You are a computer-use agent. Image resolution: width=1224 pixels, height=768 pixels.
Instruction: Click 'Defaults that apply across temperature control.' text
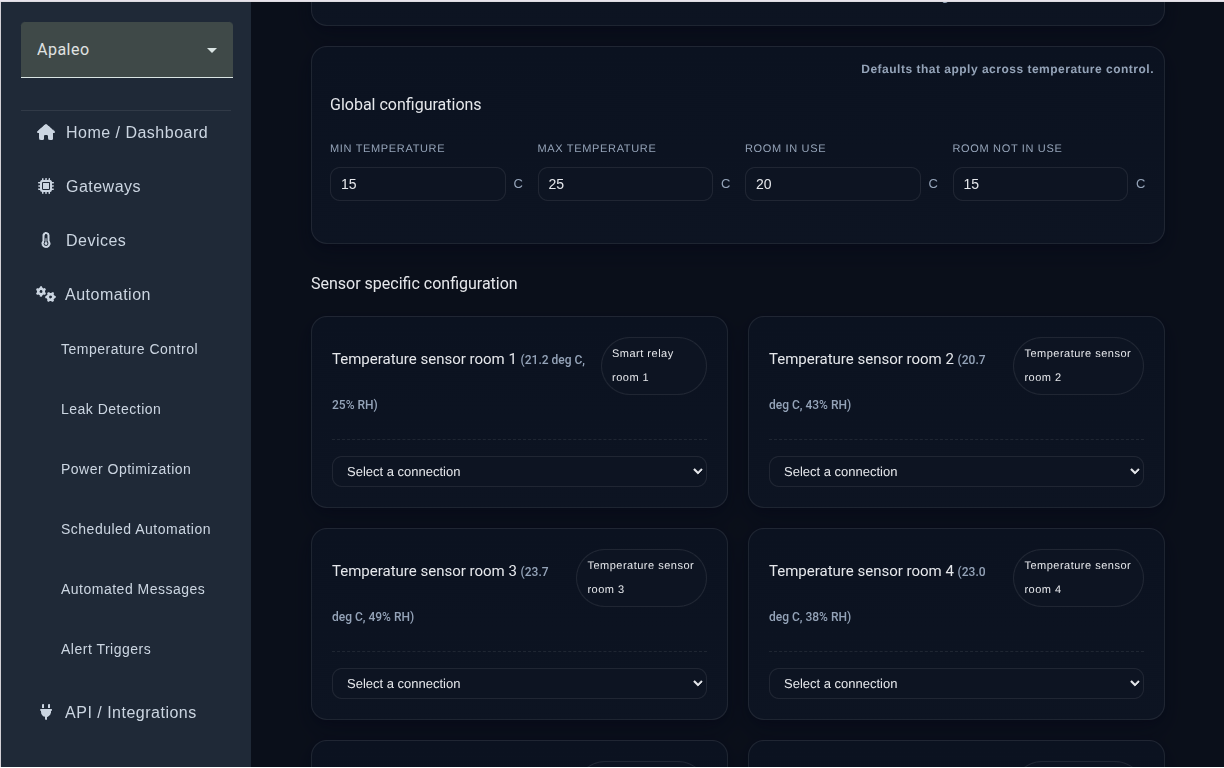tap(1007, 69)
